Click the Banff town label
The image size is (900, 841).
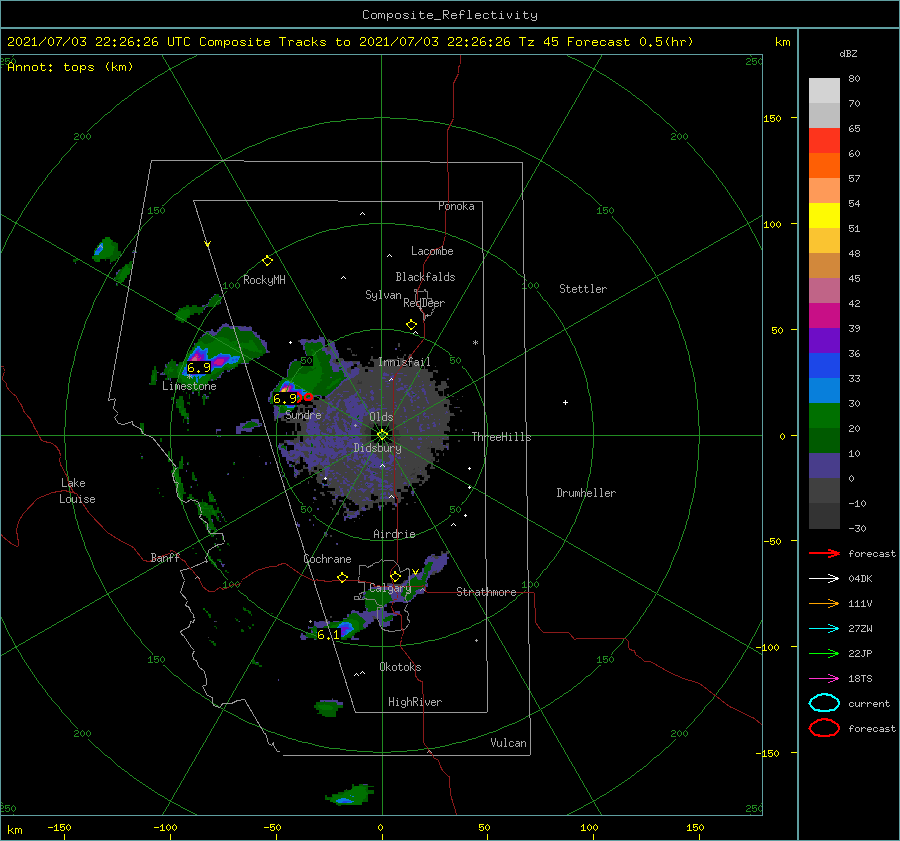[x=165, y=557]
